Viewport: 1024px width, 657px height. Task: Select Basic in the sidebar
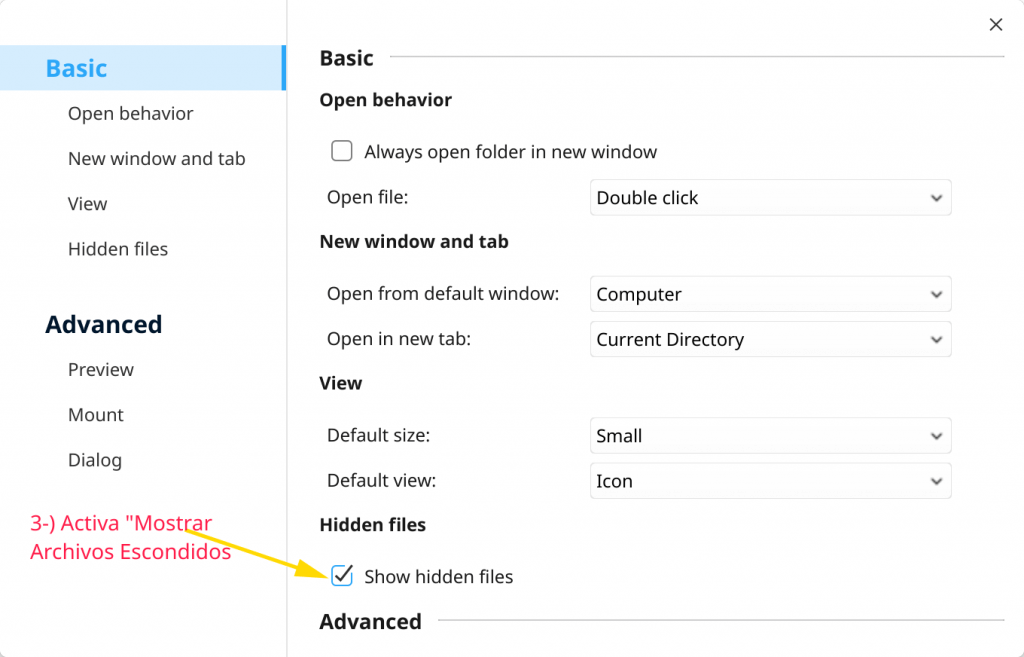pos(77,68)
